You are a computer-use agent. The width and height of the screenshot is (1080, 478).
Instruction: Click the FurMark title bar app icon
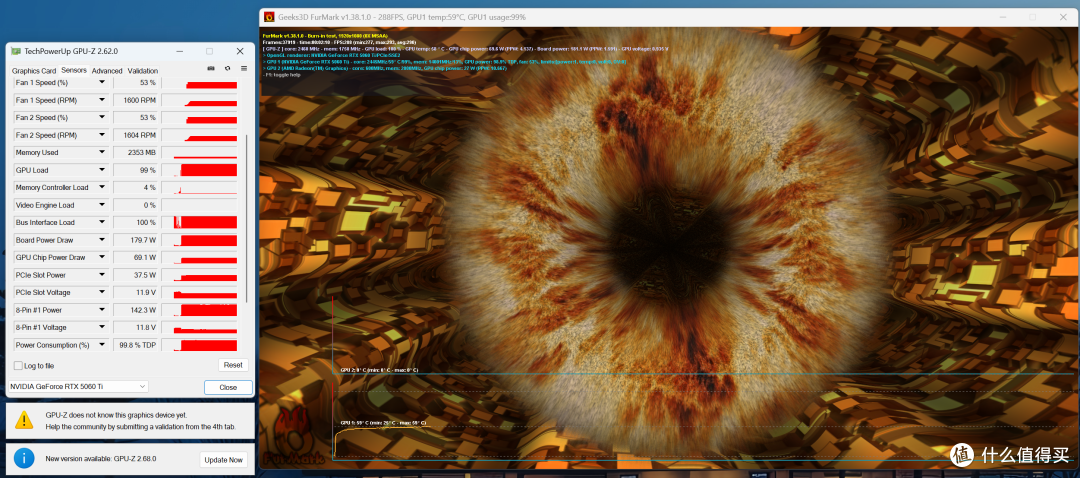tap(269, 17)
